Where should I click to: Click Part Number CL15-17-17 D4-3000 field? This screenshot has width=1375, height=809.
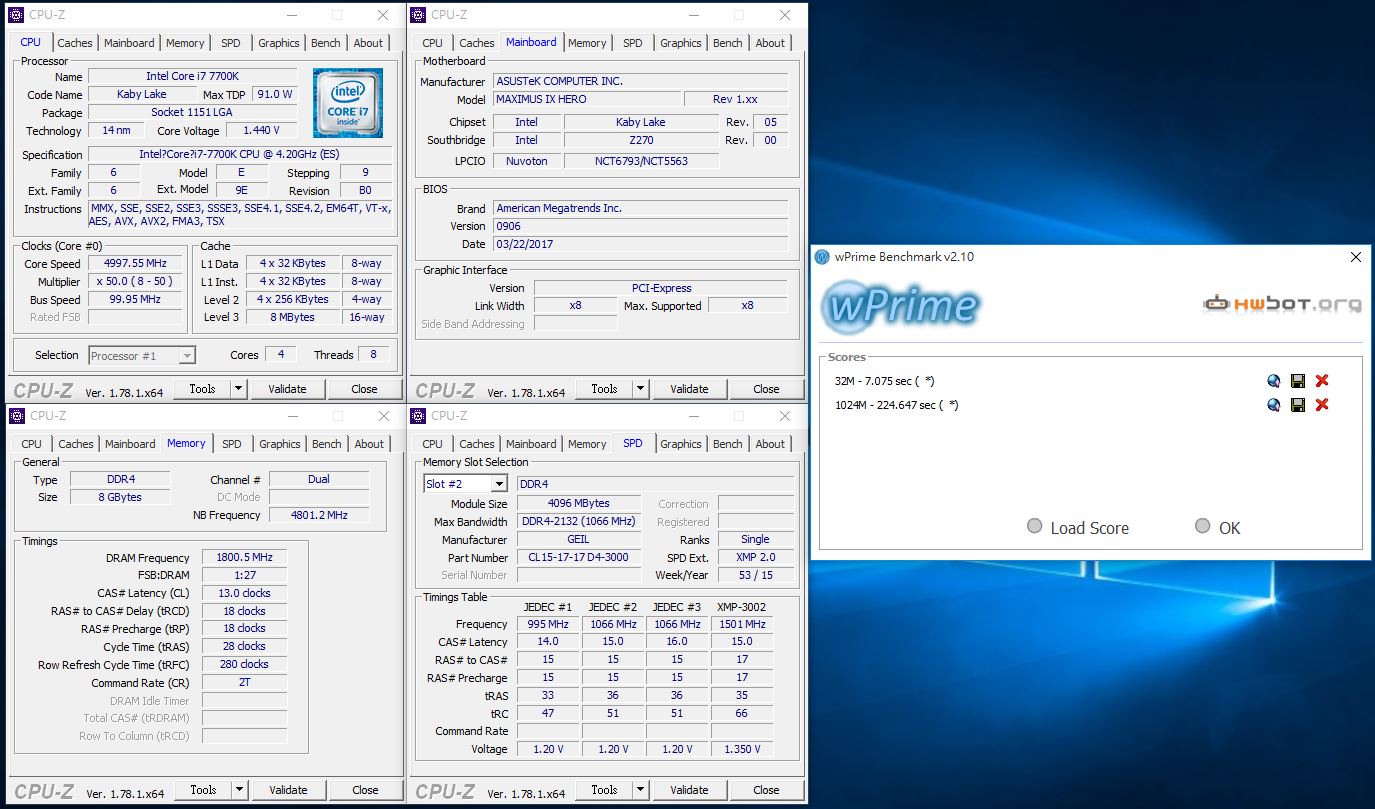[579, 557]
